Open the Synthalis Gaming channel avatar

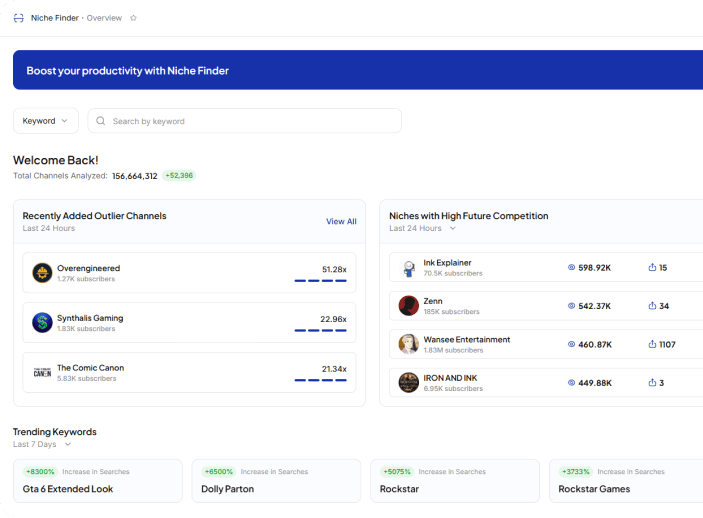(42, 322)
